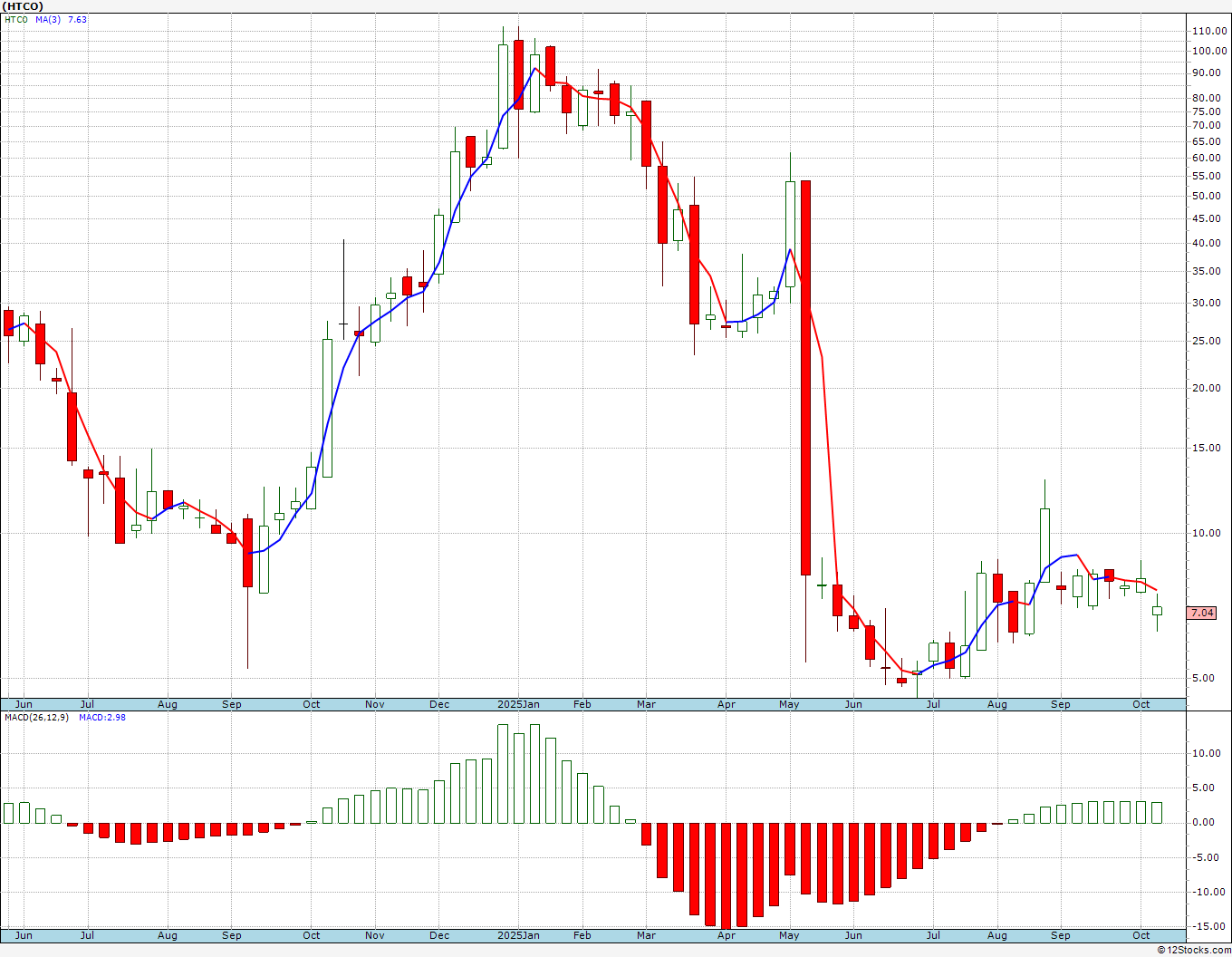Click the 7.04 current price tag
The image size is (1232, 957).
click(x=1202, y=614)
